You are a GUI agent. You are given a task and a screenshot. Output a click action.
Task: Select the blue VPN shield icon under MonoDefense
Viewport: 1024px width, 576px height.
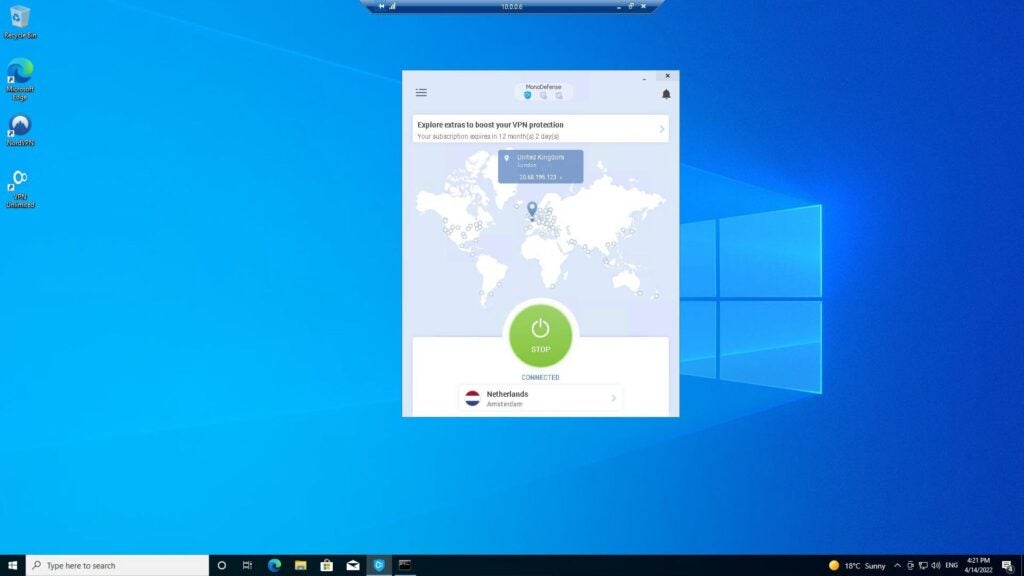click(528, 95)
